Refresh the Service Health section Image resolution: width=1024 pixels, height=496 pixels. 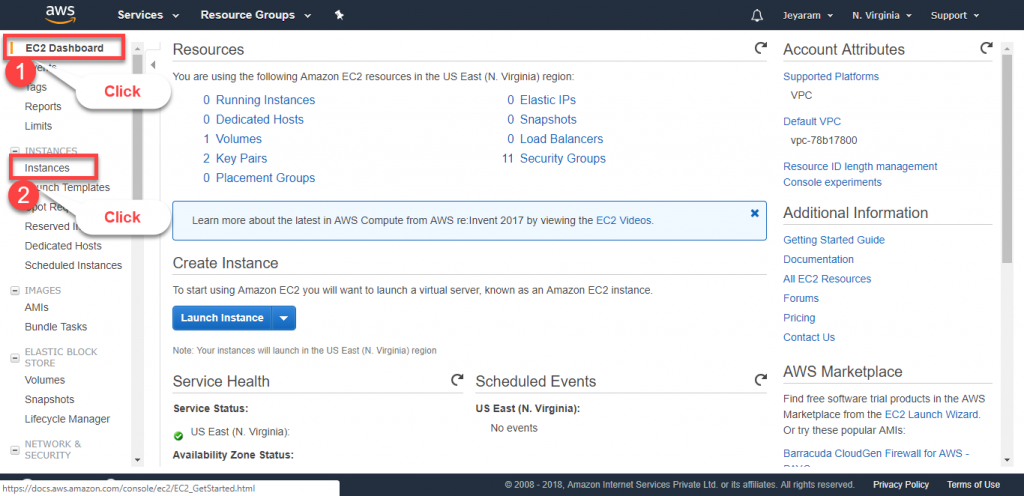click(457, 380)
